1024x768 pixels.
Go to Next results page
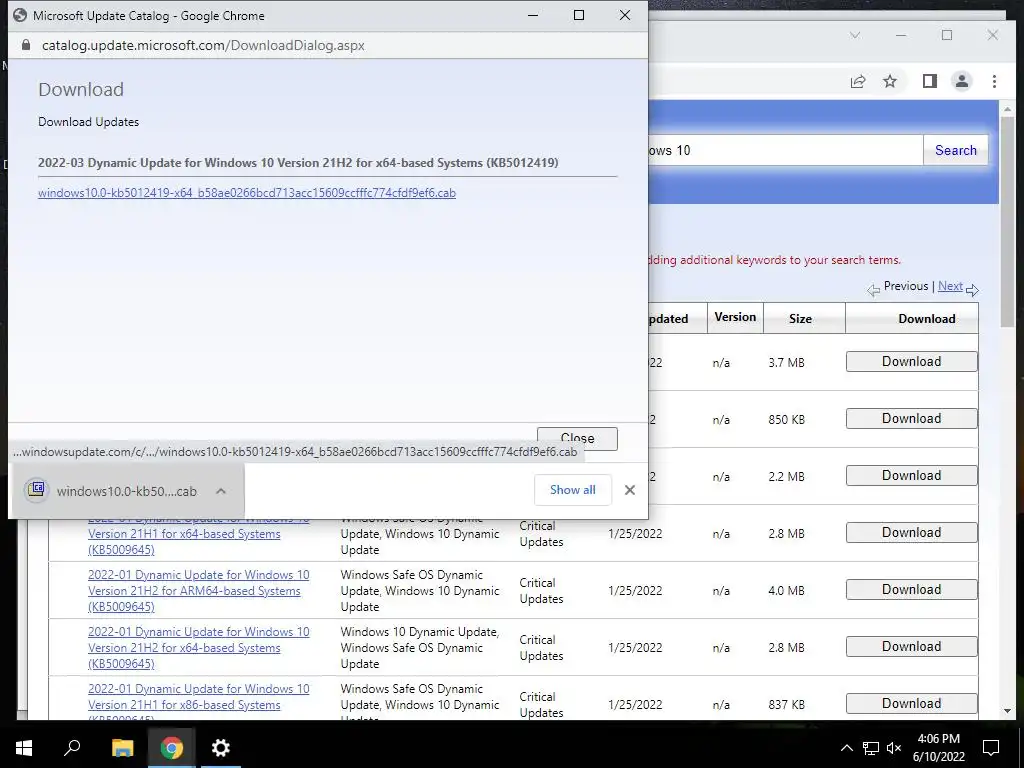pyautogui.click(x=950, y=286)
